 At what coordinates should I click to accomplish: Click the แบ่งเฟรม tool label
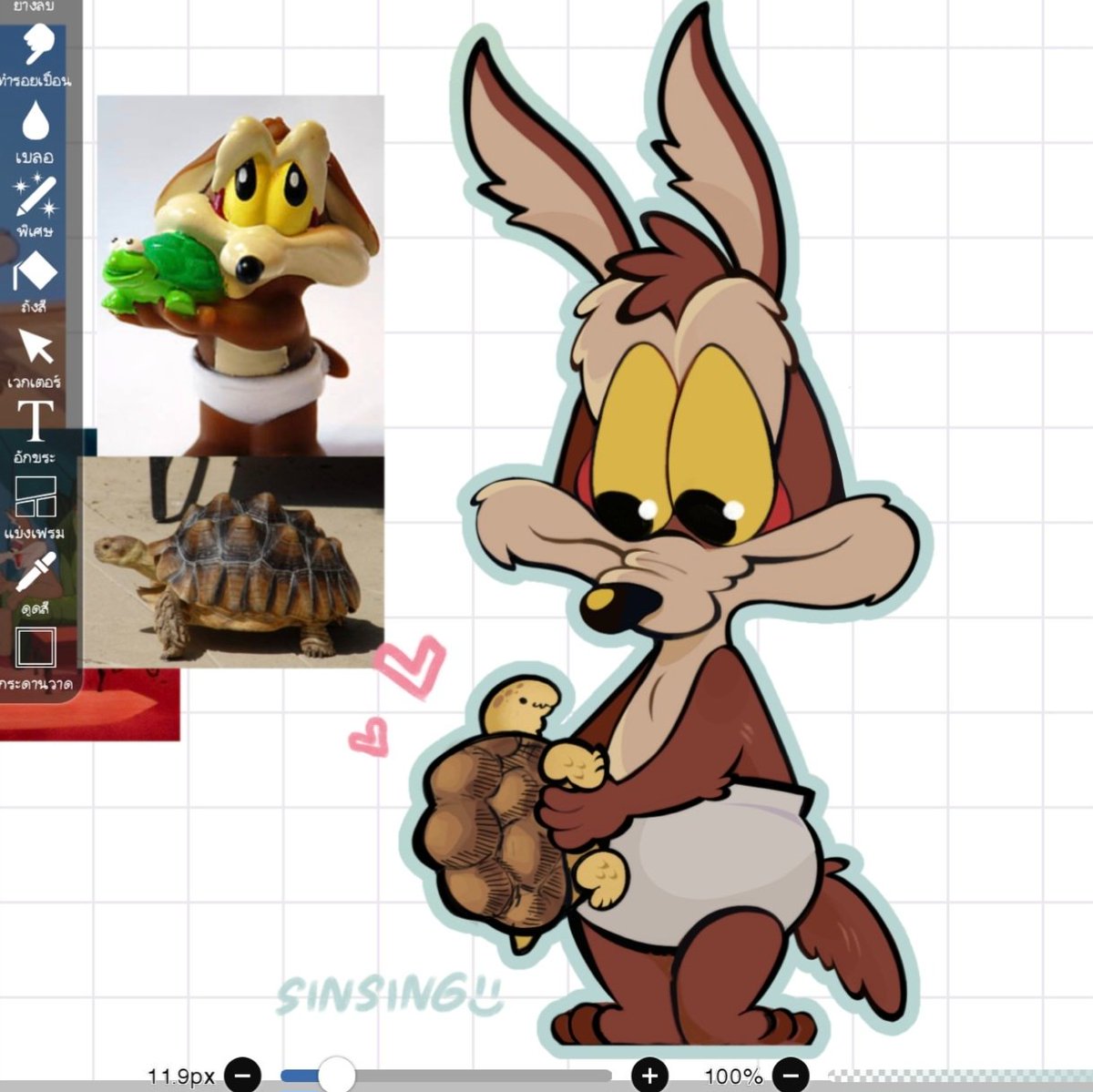[34, 532]
